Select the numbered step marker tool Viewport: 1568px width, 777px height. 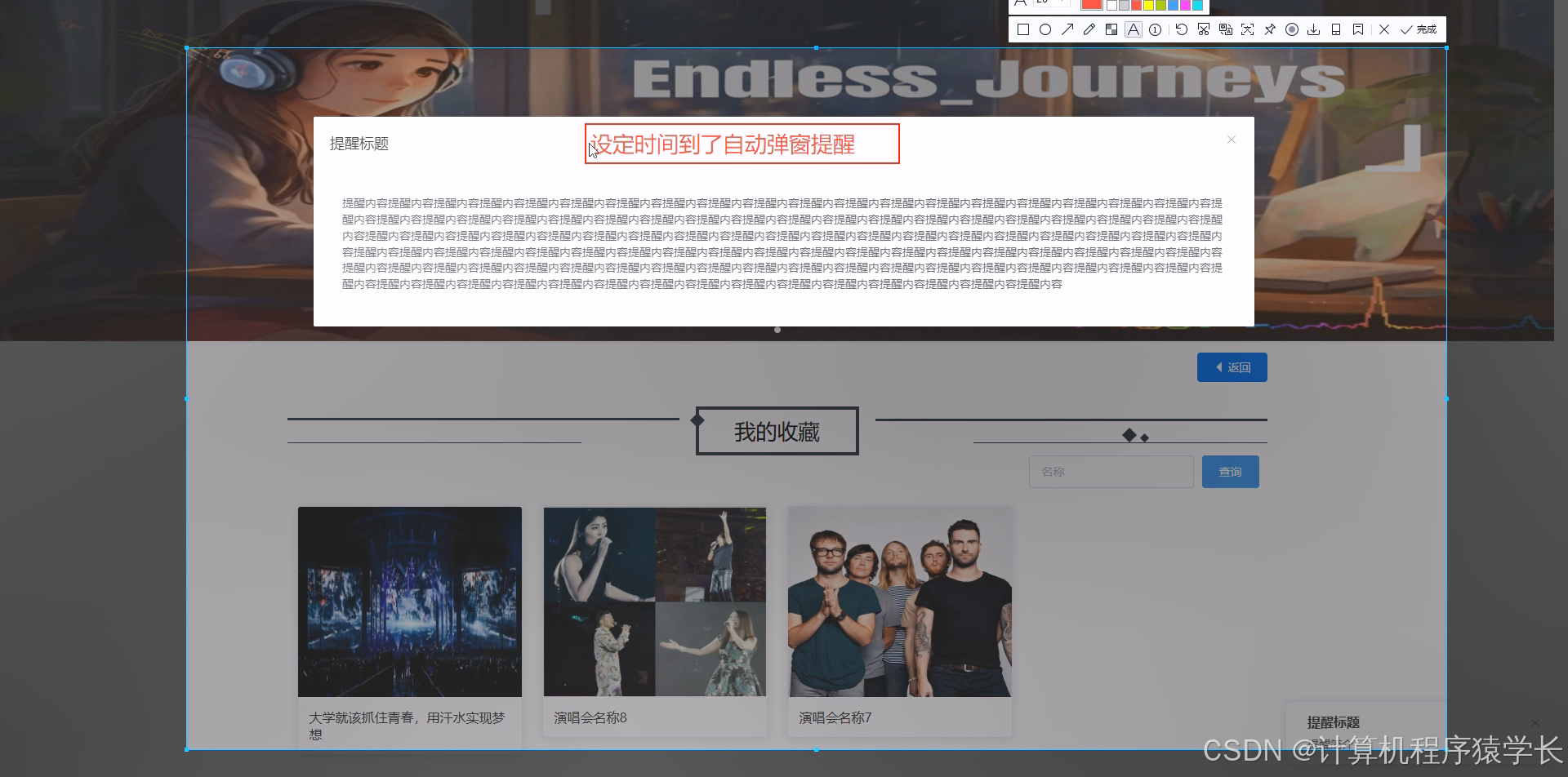coord(1155,29)
